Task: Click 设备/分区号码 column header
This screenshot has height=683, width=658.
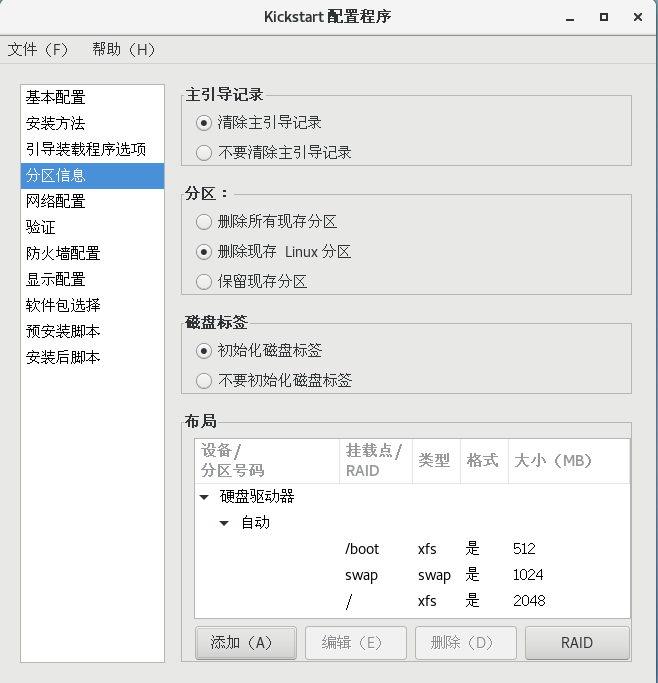Action: 267,461
